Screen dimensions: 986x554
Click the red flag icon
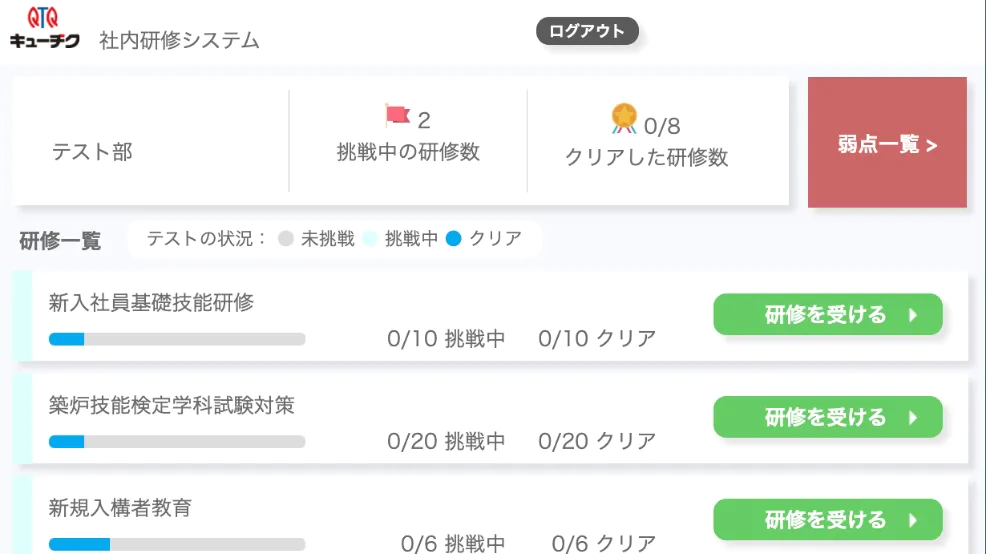pos(397,116)
